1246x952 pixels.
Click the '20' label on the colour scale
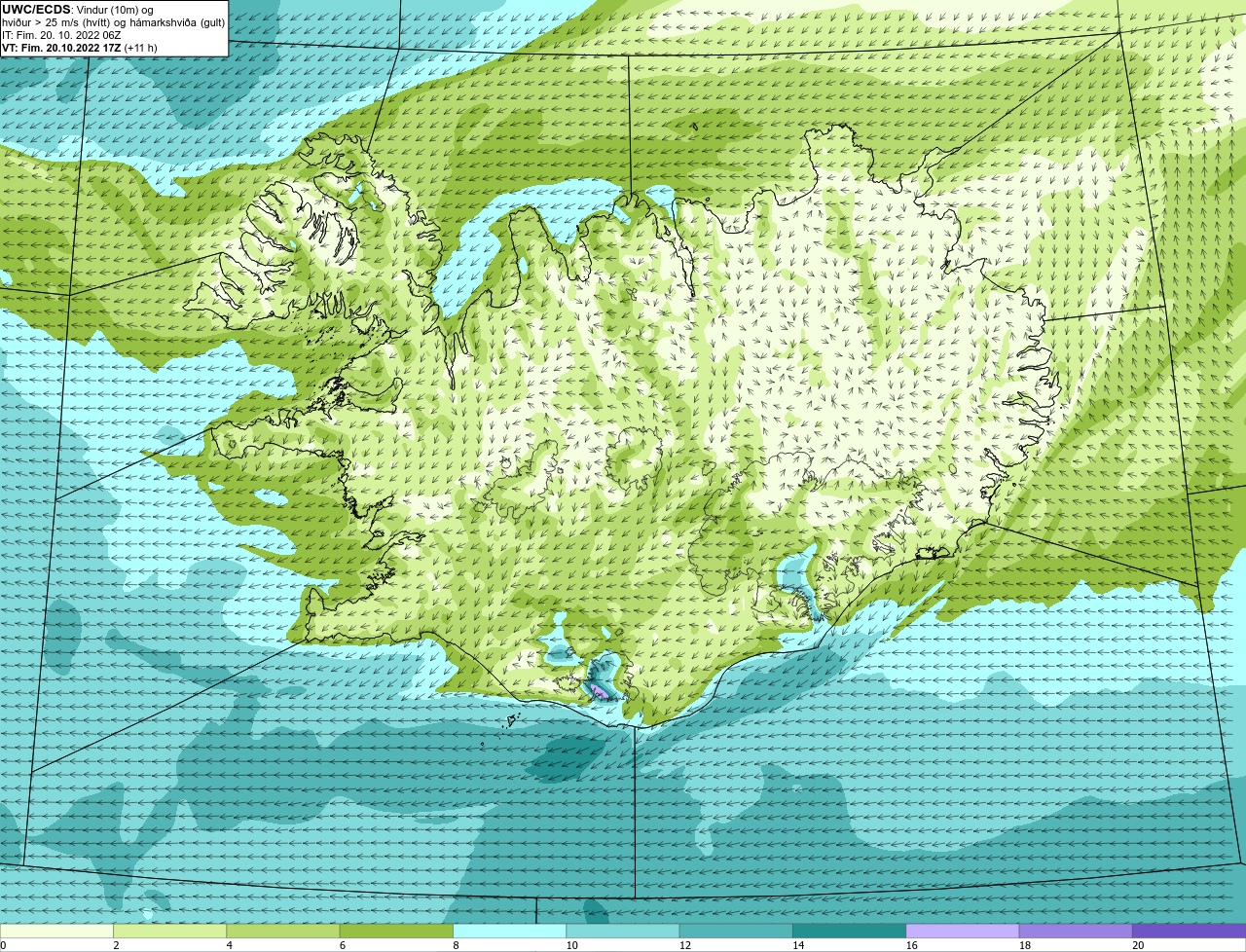(x=1138, y=945)
